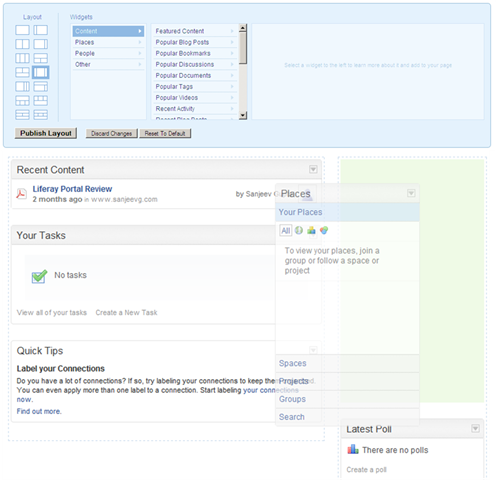This screenshot has height=480, width=496.
Task: Click the Reset To Default button
Action: 165,134
